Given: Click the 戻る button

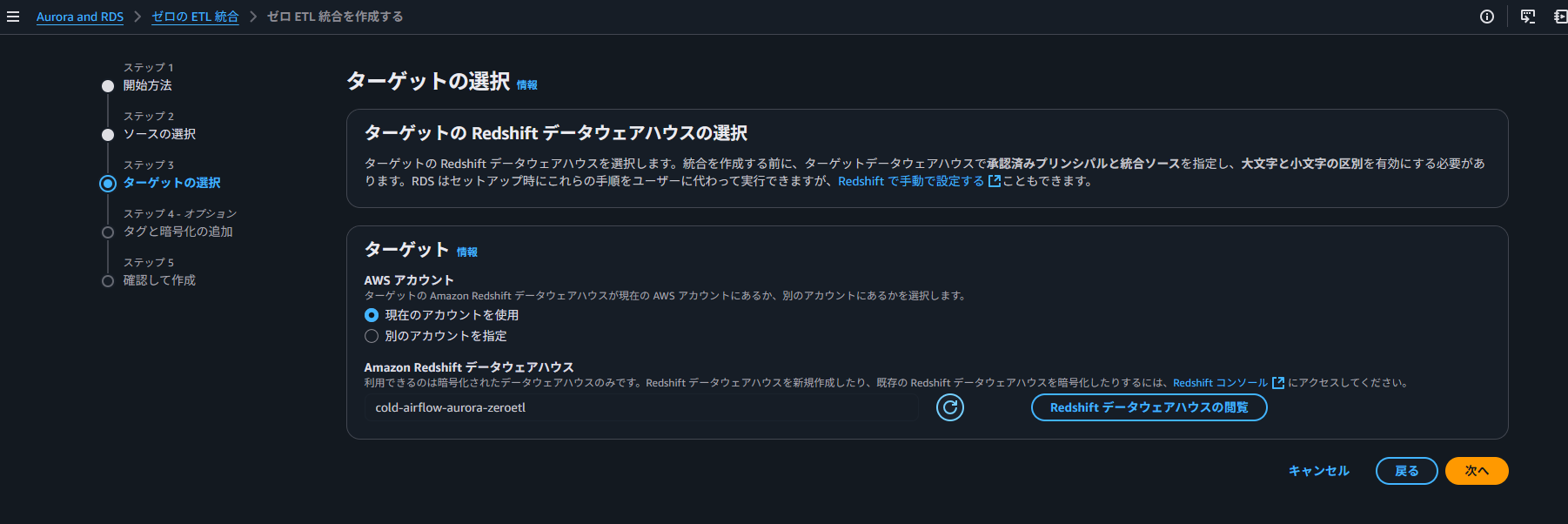Looking at the screenshot, I should click(x=1406, y=471).
